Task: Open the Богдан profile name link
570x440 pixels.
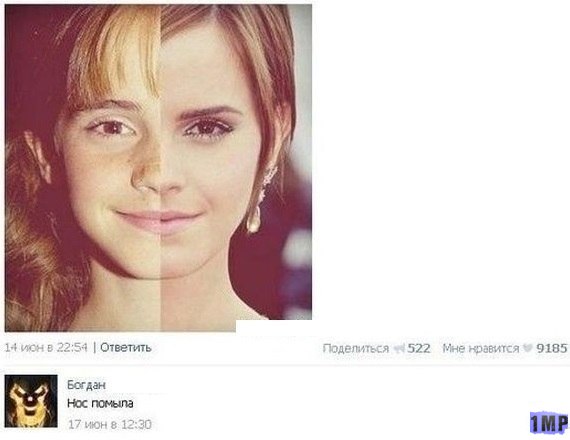Action: [x=86, y=385]
